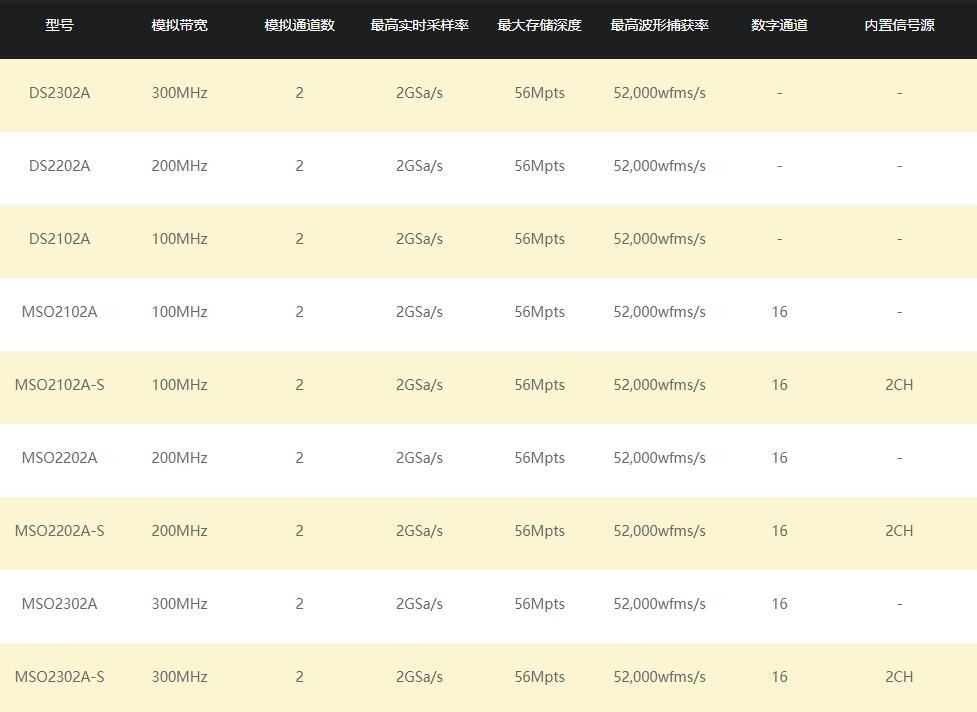Viewport: 977px width, 712px height.
Task: Click the 模拟通道数 column header
Action: (299, 25)
